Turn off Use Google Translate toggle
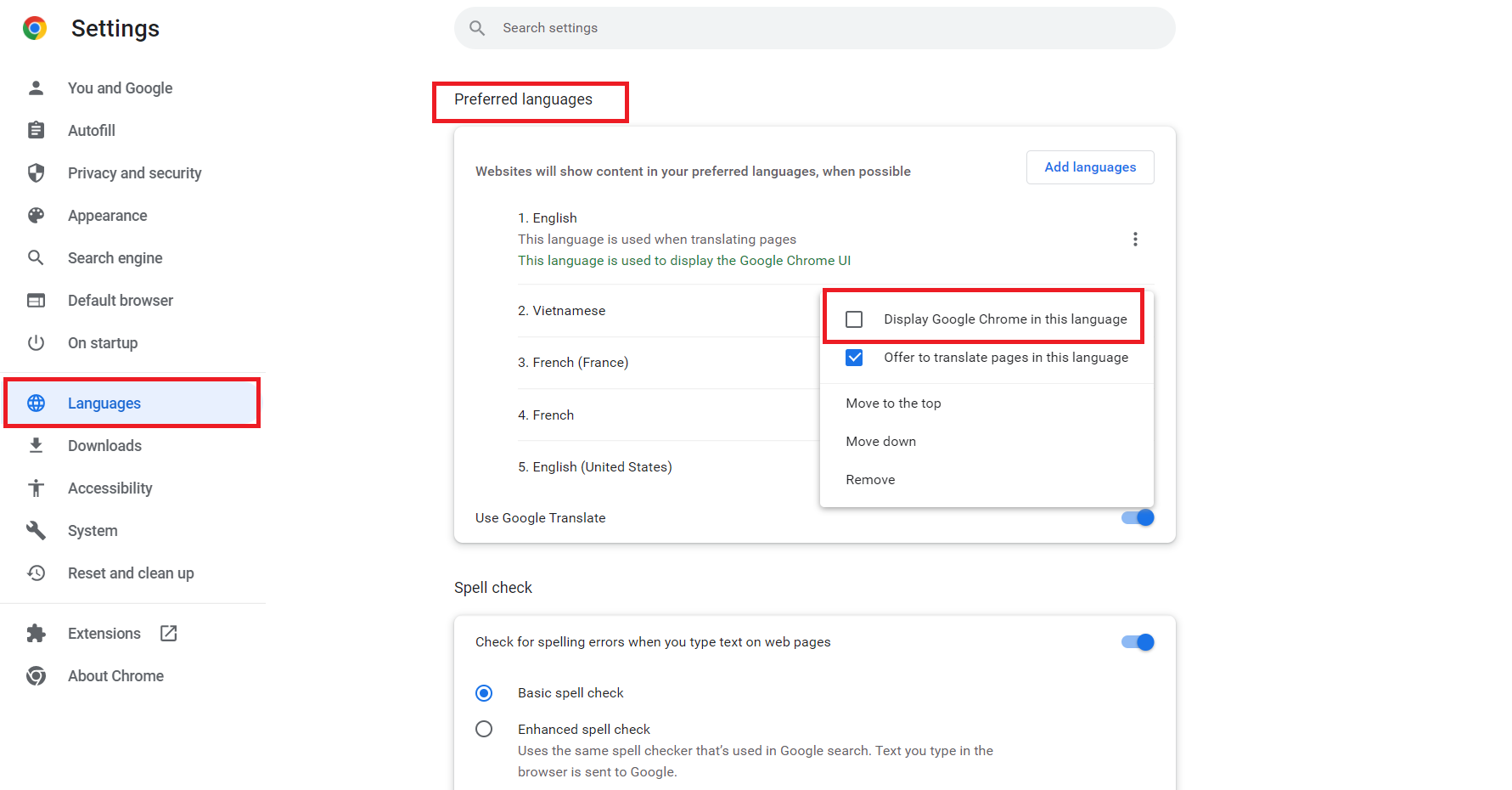 1138,517
